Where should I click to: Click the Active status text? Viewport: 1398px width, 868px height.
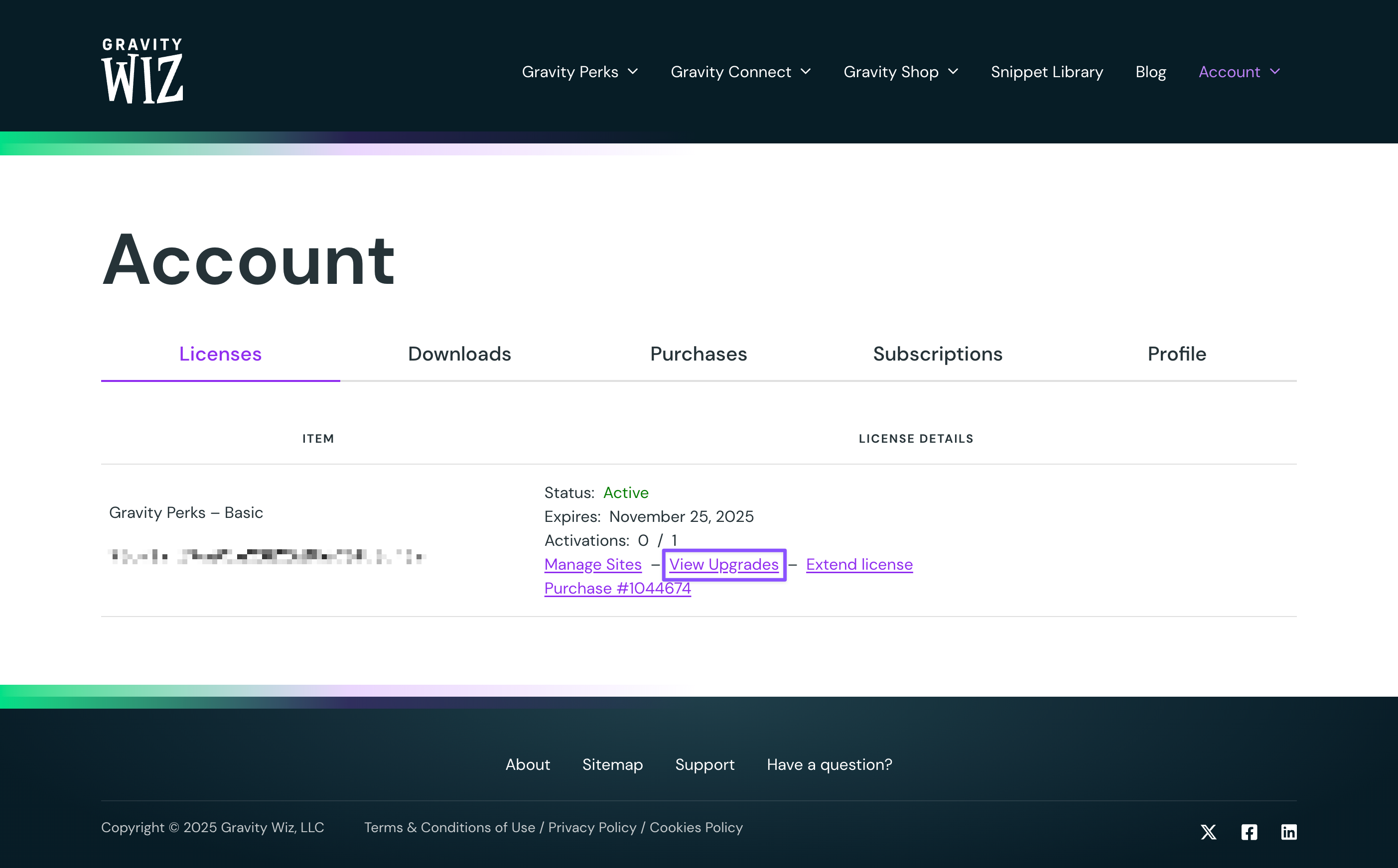pyautogui.click(x=625, y=493)
